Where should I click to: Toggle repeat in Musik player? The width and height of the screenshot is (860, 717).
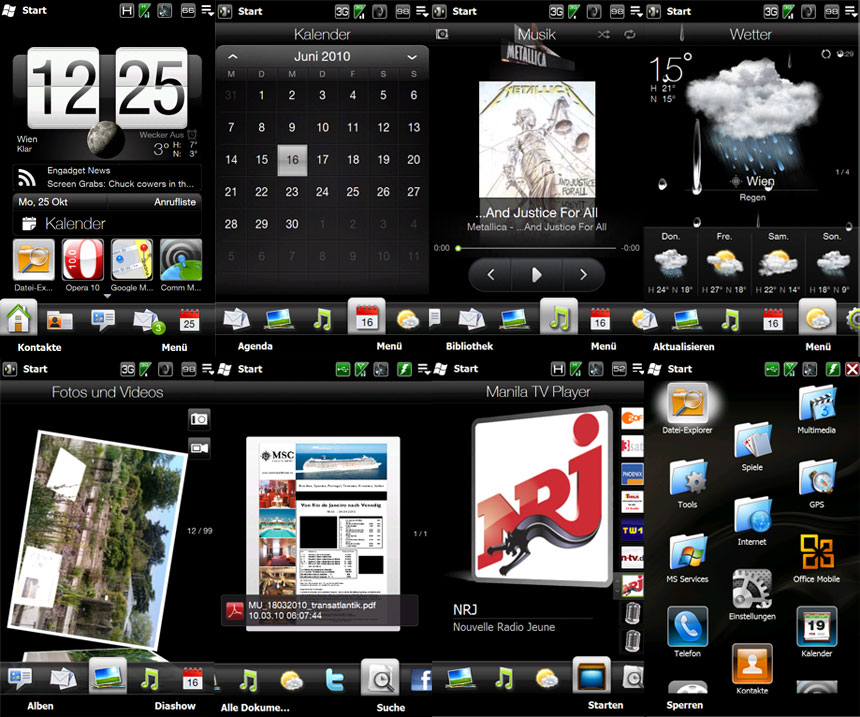[x=630, y=35]
